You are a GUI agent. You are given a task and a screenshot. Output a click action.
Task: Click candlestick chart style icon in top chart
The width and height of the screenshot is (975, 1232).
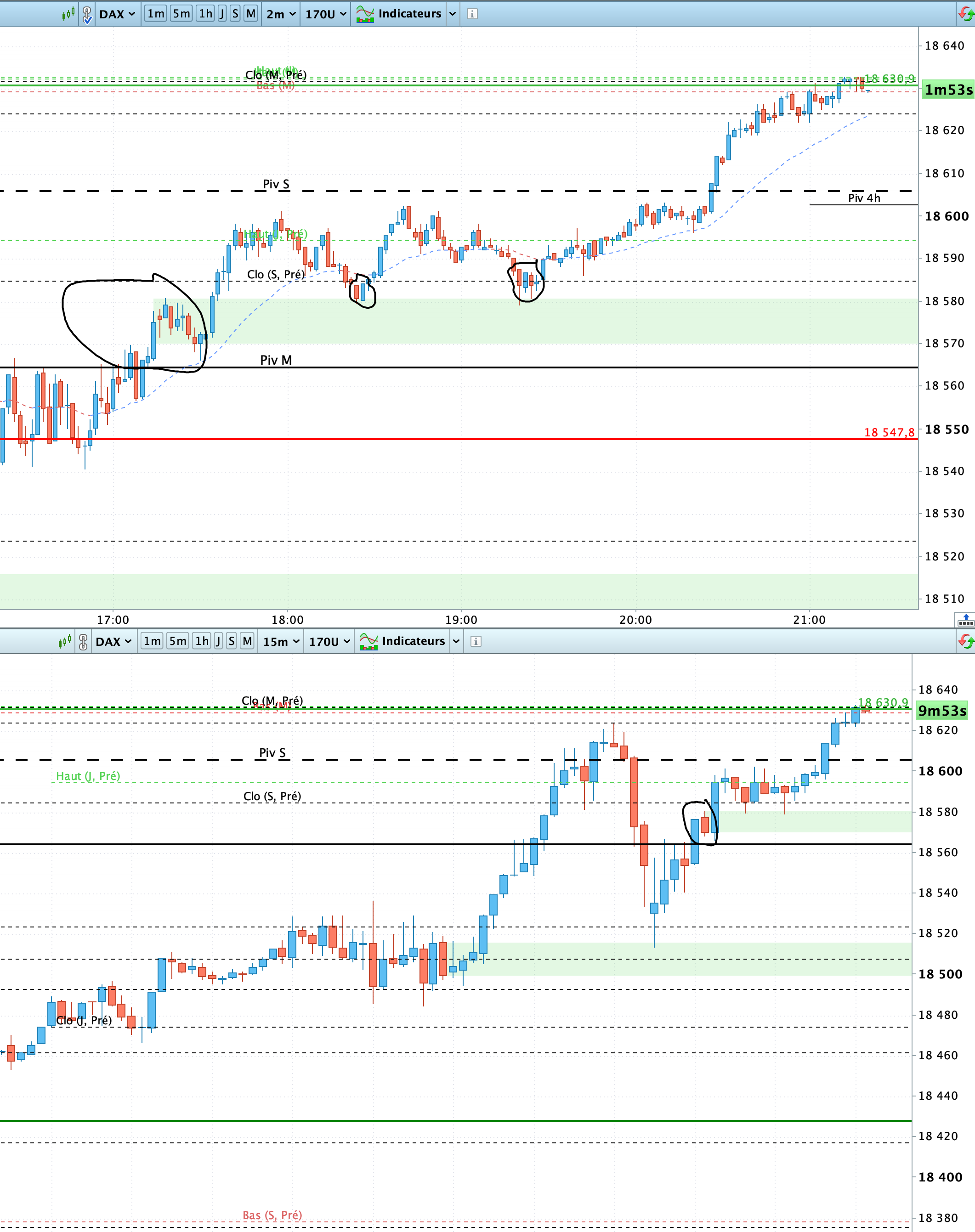68,14
